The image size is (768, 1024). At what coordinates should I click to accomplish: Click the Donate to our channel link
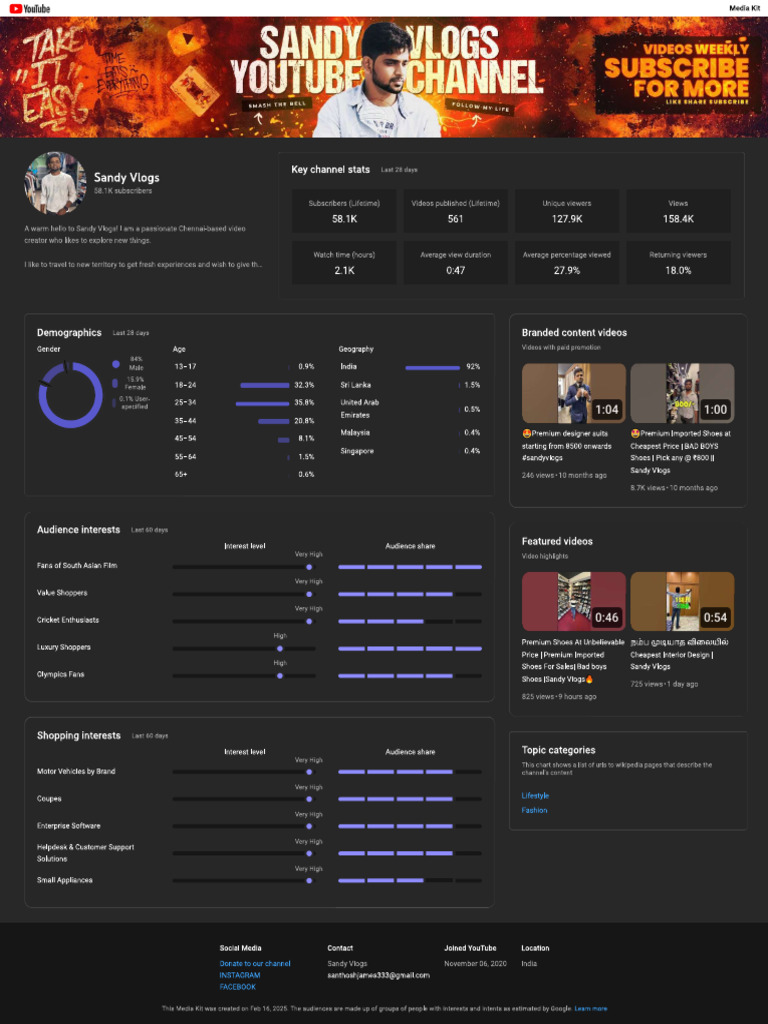tap(255, 963)
